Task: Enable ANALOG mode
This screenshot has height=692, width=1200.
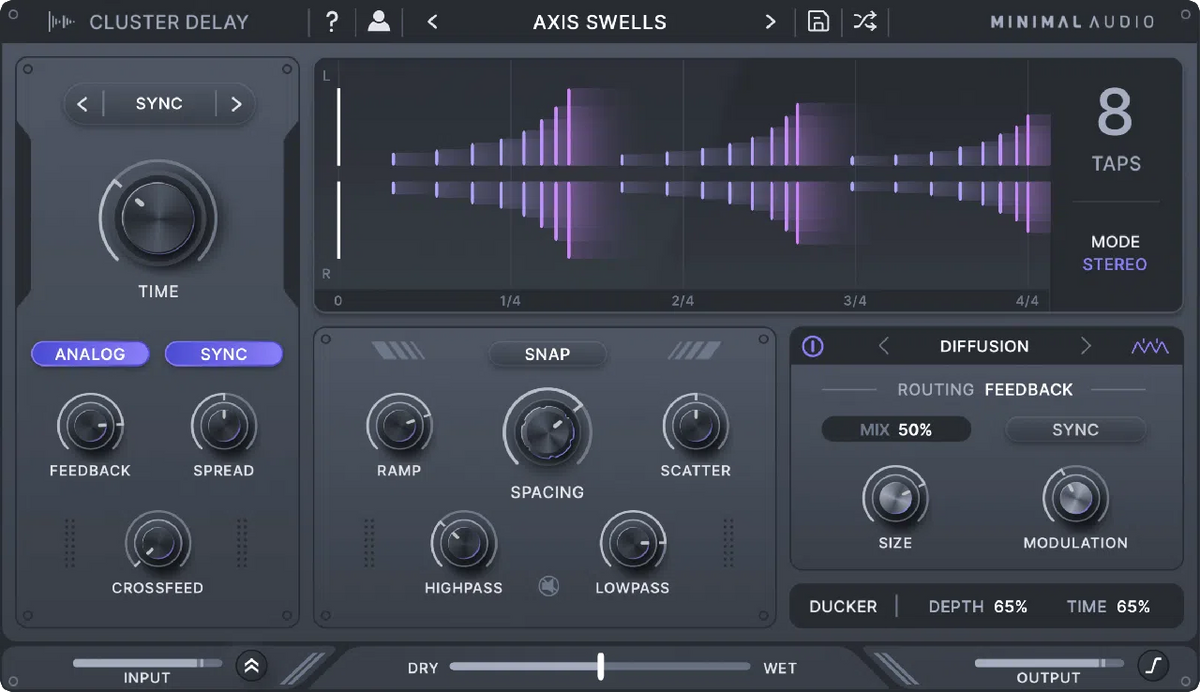Action: pyautogui.click(x=90, y=353)
